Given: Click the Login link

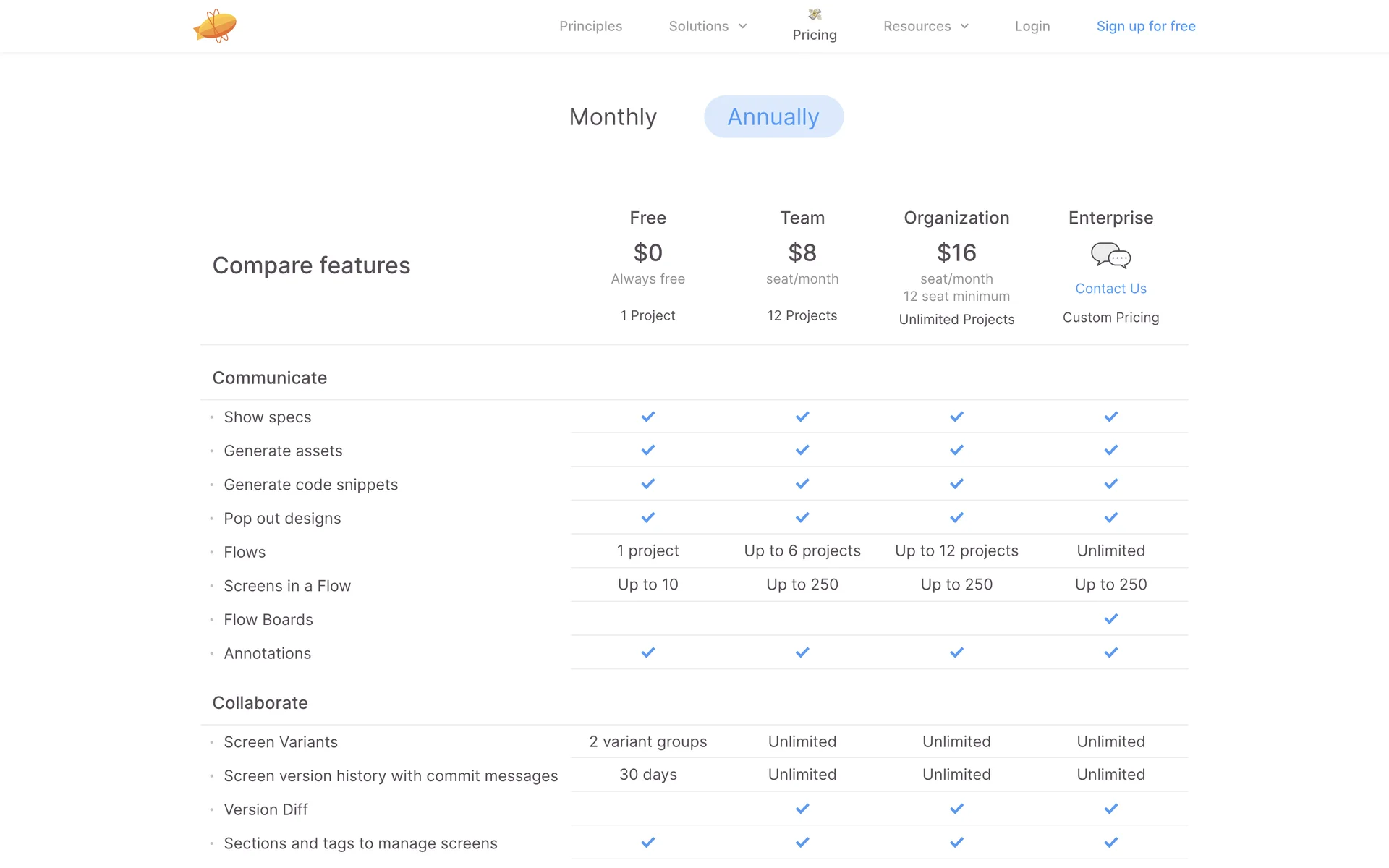Looking at the screenshot, I should [x=1032, y=26].
